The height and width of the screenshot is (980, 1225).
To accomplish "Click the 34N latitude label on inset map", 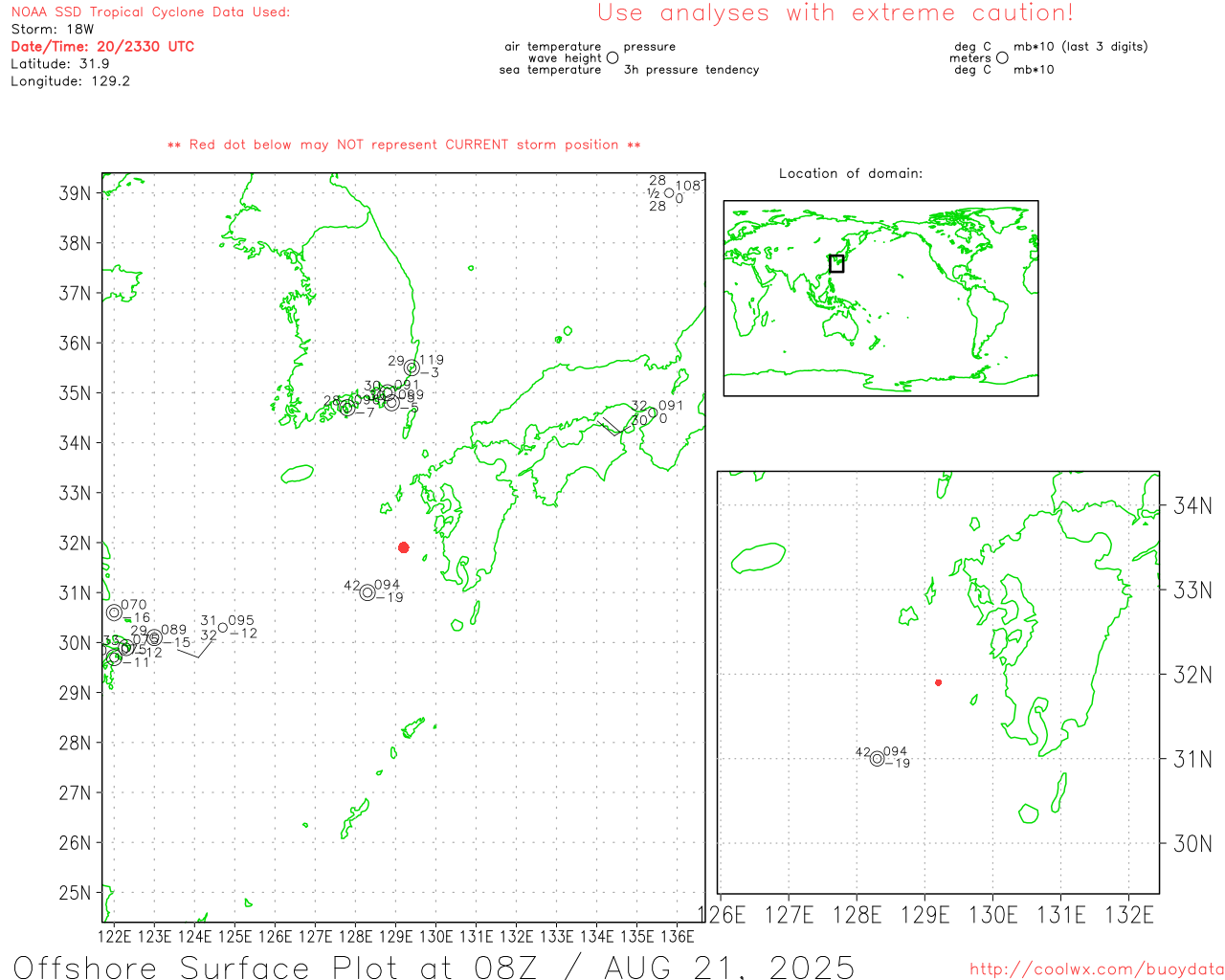I will click(1192, 505).
